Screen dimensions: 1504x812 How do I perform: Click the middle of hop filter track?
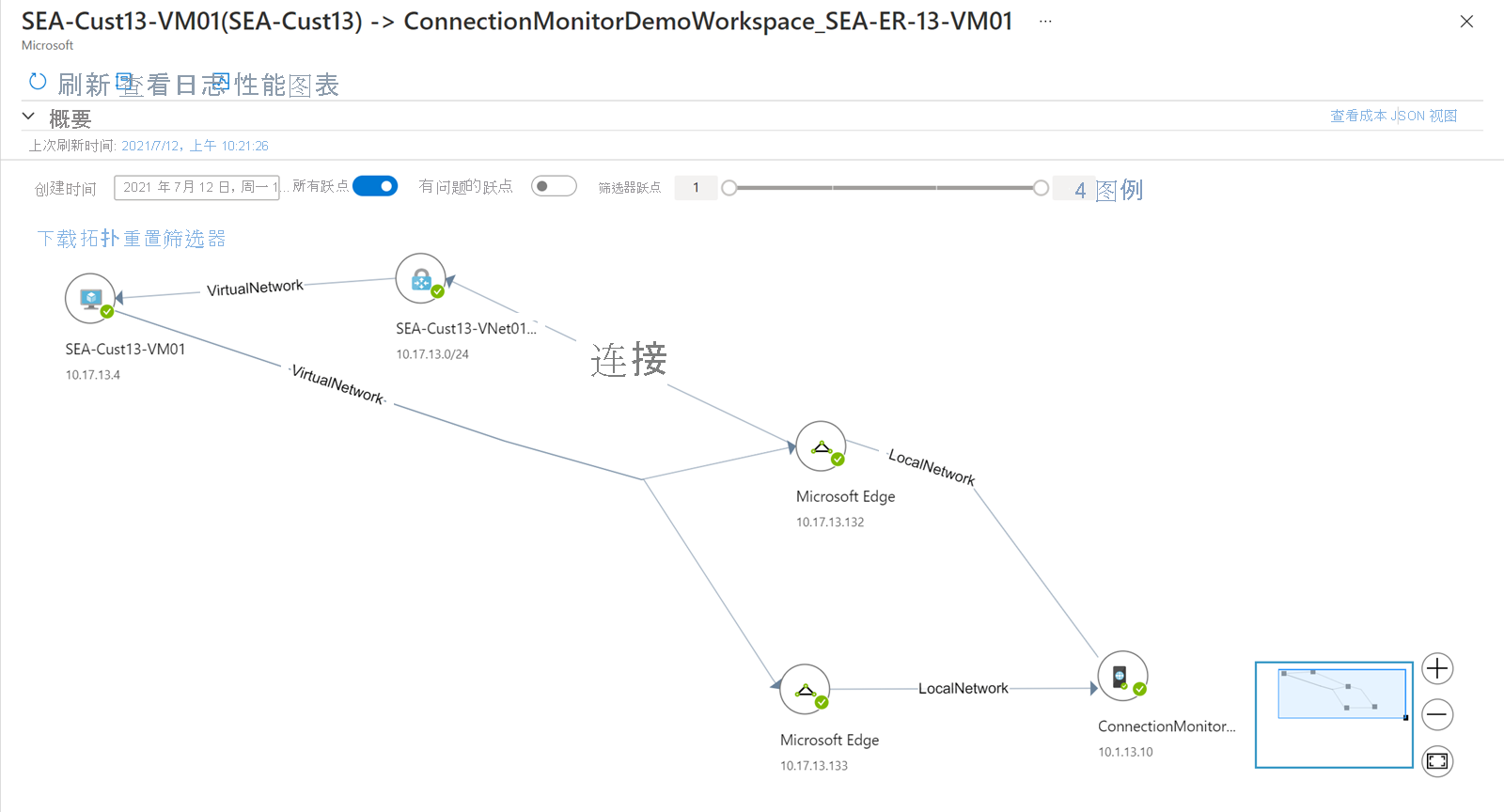885,188
